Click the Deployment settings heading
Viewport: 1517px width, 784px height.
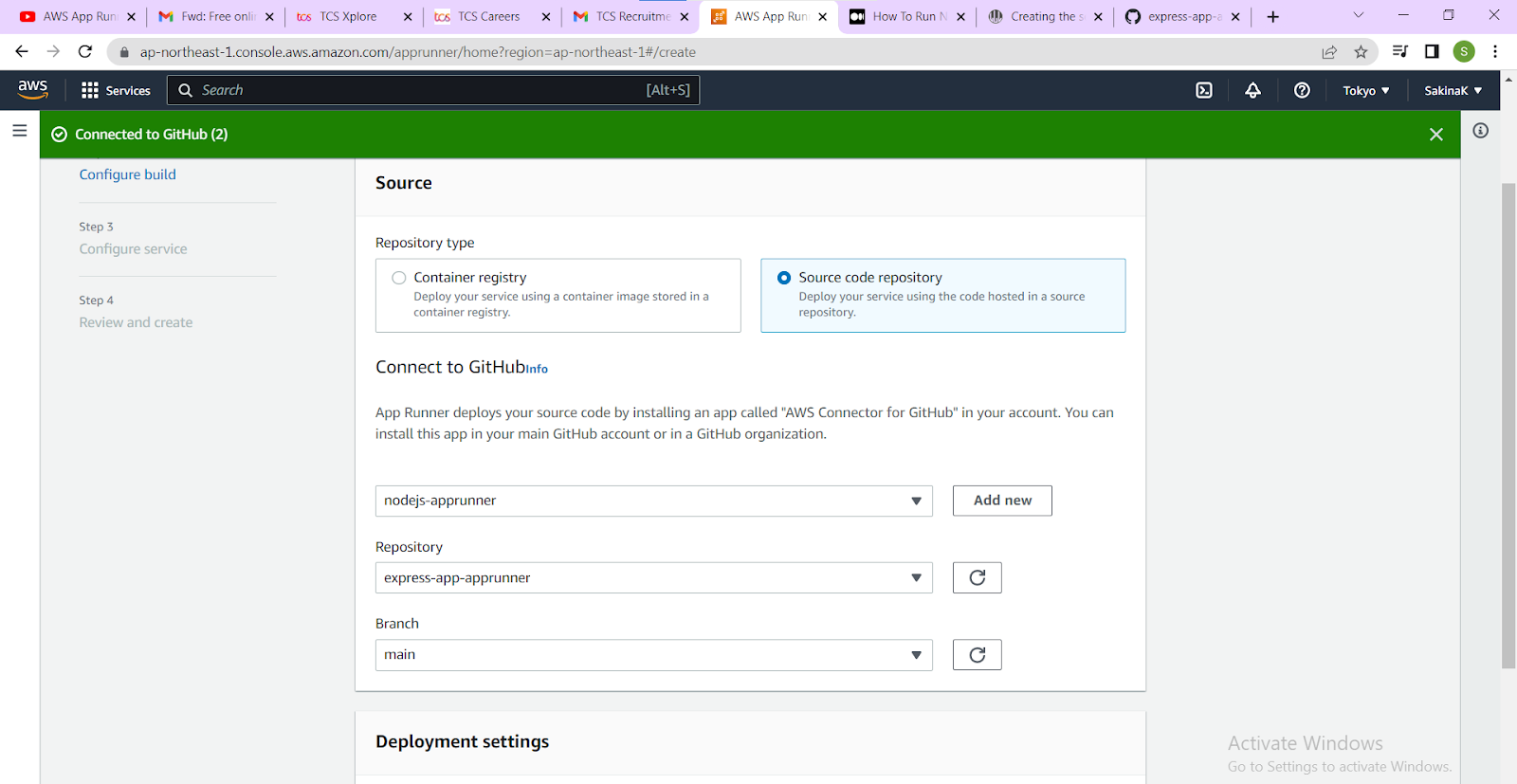click(462, 741)
